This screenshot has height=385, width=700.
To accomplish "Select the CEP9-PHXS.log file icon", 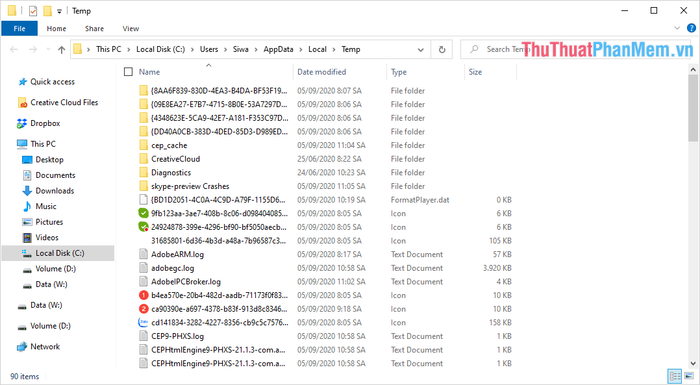I will pos(143,336).
